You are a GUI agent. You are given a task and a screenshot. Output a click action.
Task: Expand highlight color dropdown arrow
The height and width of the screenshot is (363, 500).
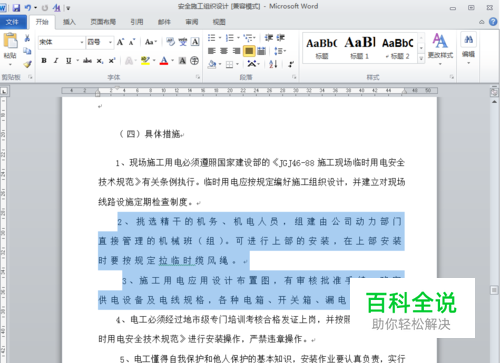click(x=154, y=61)
